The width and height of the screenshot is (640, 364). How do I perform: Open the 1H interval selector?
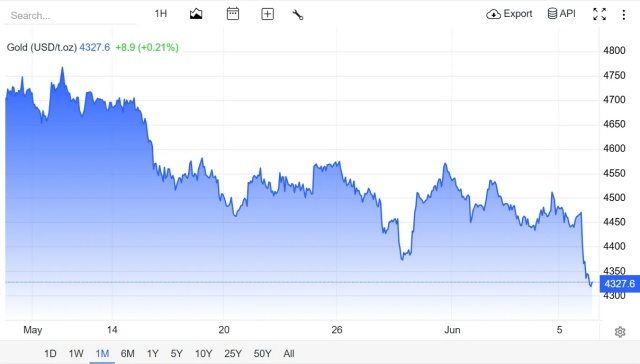(x=161, y=14)
